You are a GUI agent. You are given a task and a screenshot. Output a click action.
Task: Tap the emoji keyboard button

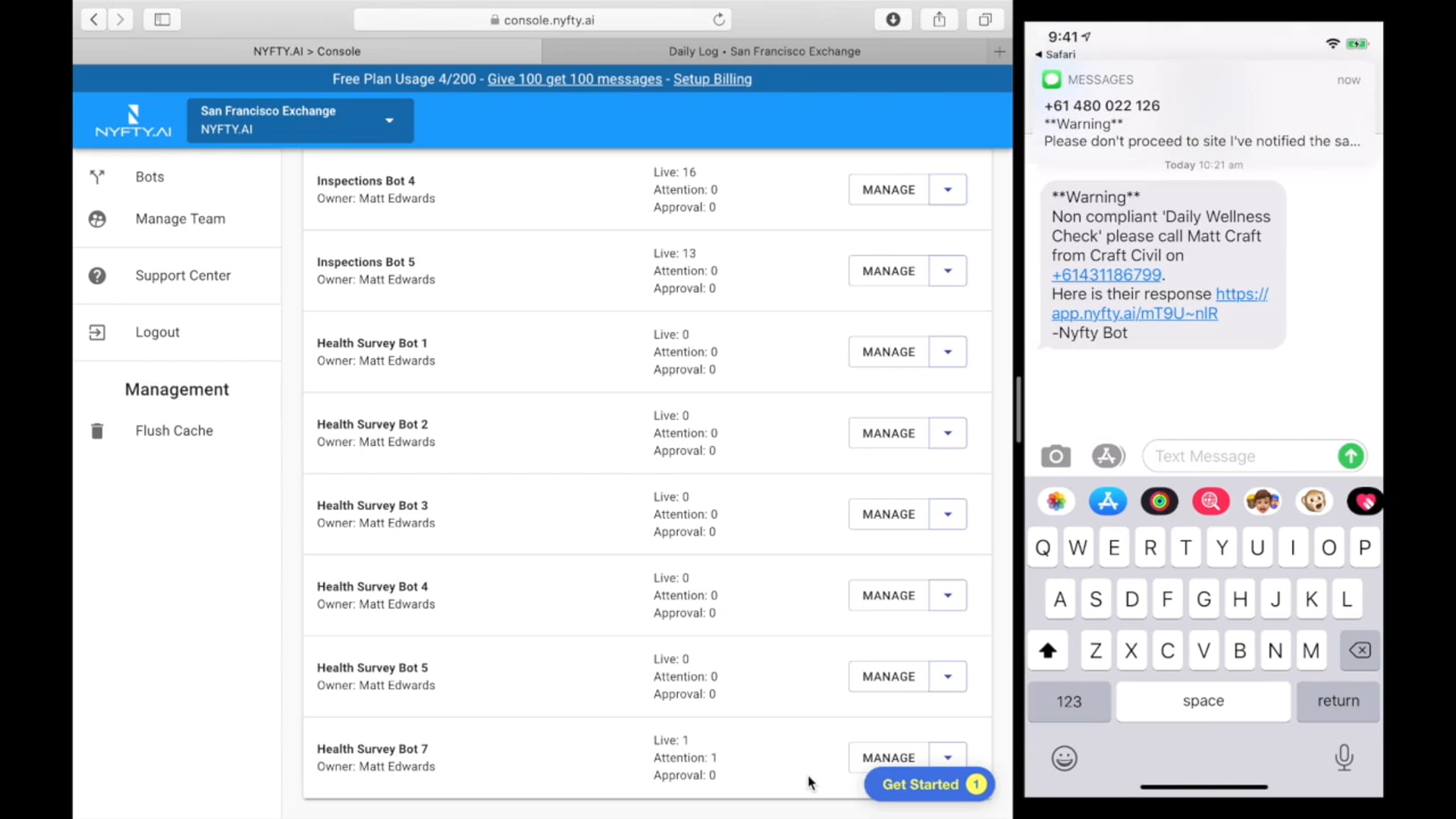tap(1064, 758)
